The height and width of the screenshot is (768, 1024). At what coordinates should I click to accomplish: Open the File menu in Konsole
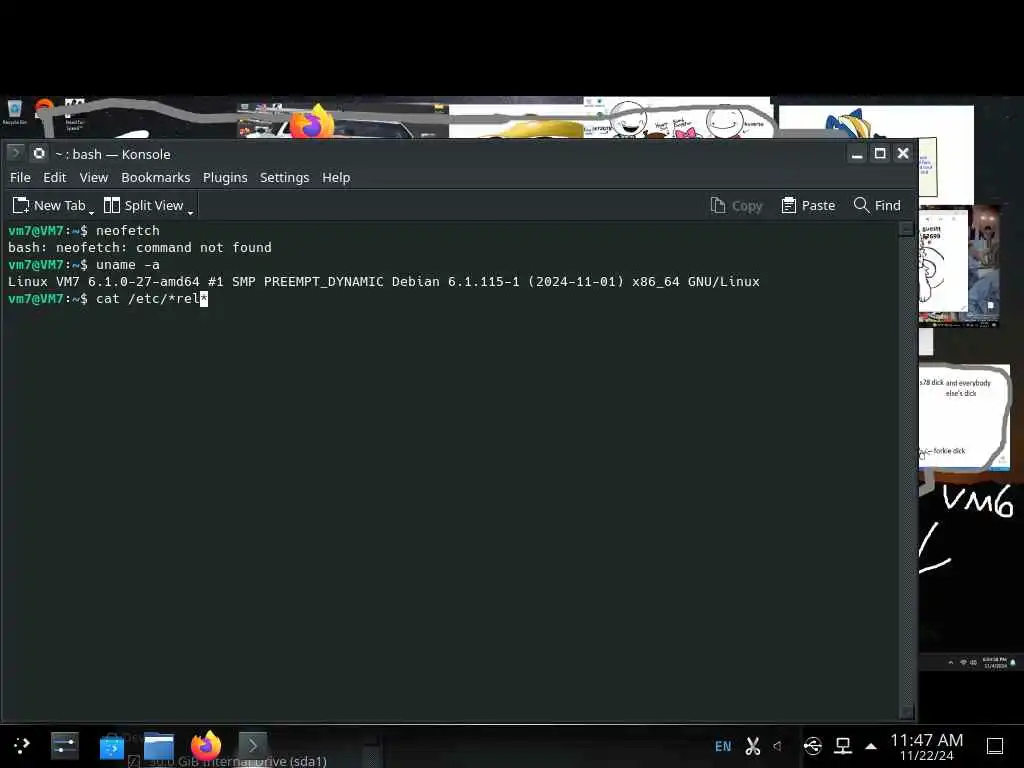pos(20,178)
